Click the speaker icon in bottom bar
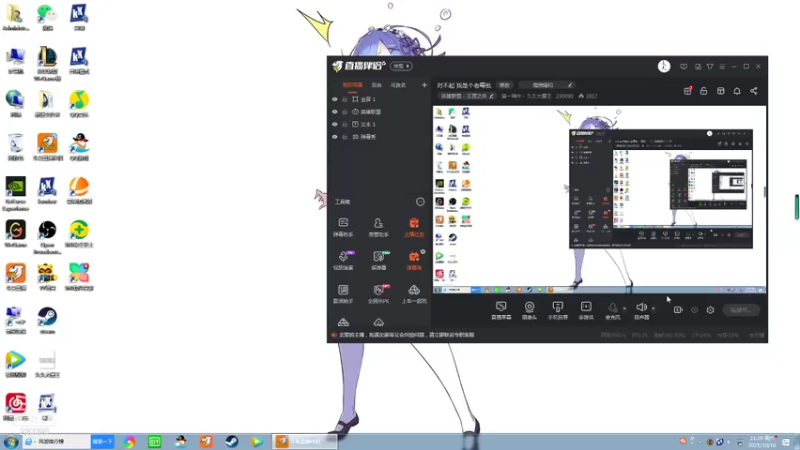Viewport: 800px width, 450px height. tap(641, 307)
